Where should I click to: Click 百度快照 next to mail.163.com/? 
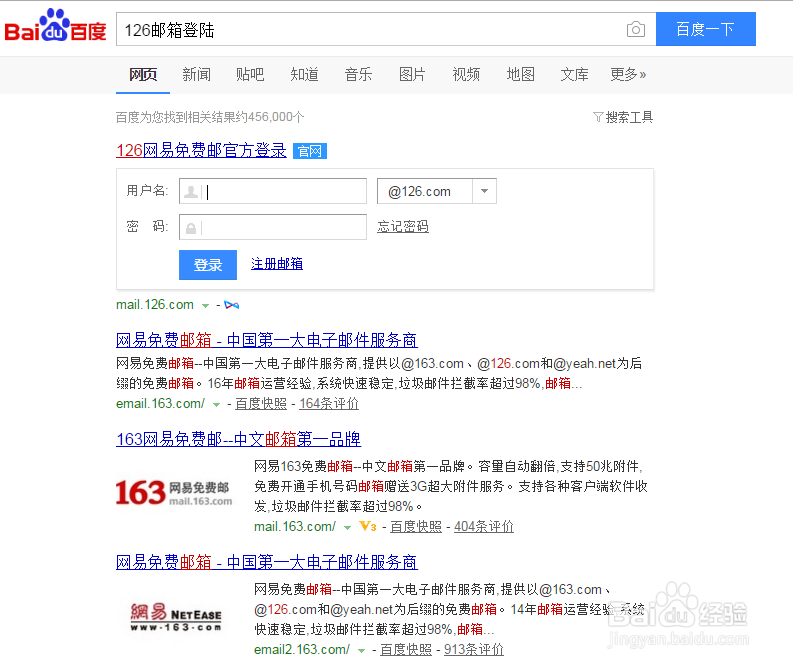(416, 526)
